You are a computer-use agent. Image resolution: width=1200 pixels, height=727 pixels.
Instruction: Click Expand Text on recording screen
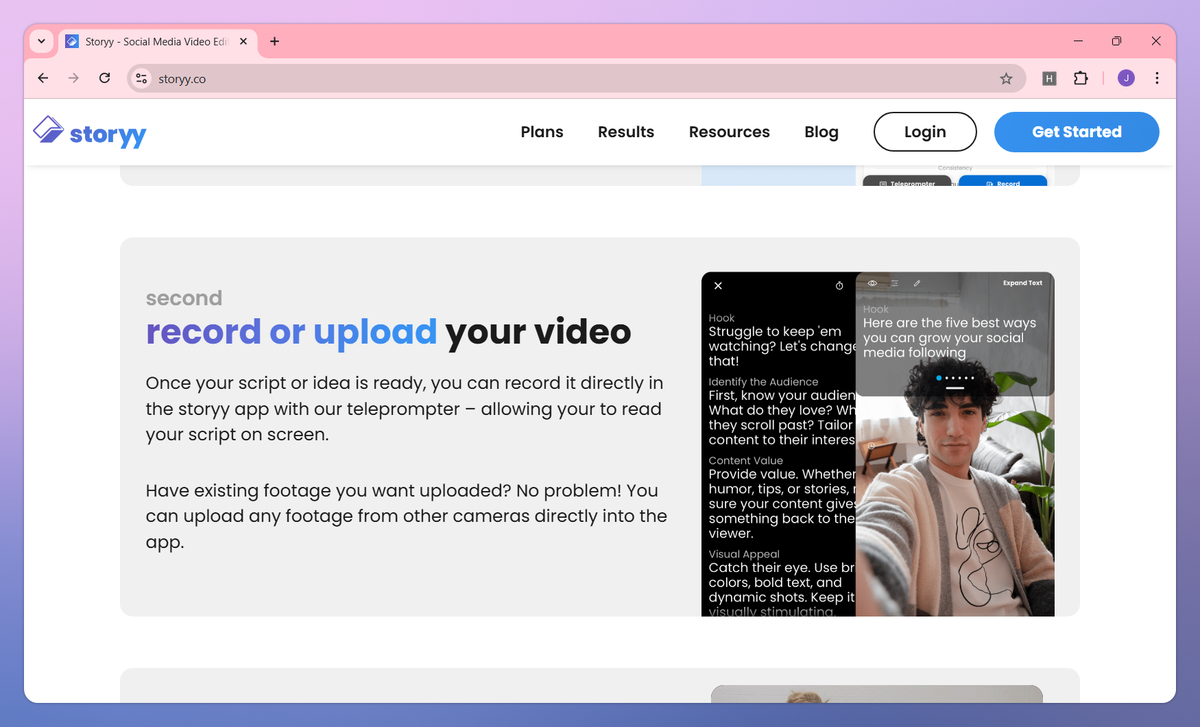[1022, 283]
